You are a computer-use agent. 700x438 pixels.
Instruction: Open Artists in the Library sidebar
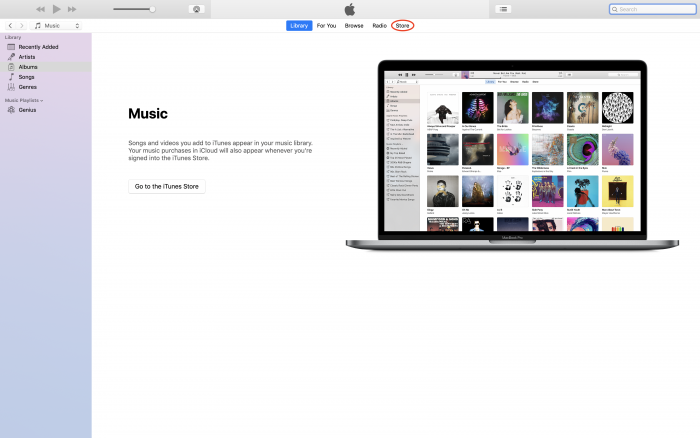[27, 56]
